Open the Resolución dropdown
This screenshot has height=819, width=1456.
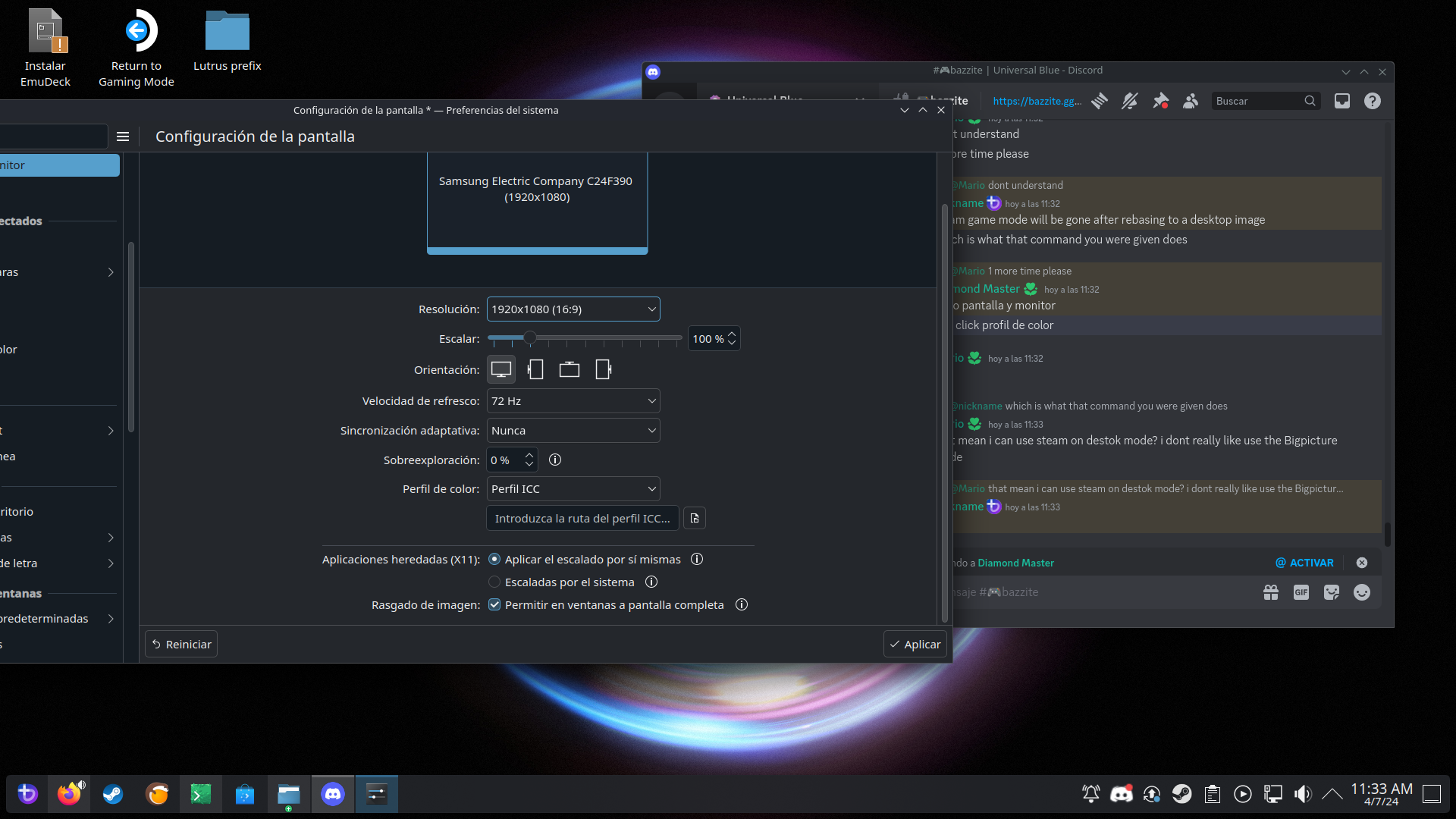pos(573,309)
